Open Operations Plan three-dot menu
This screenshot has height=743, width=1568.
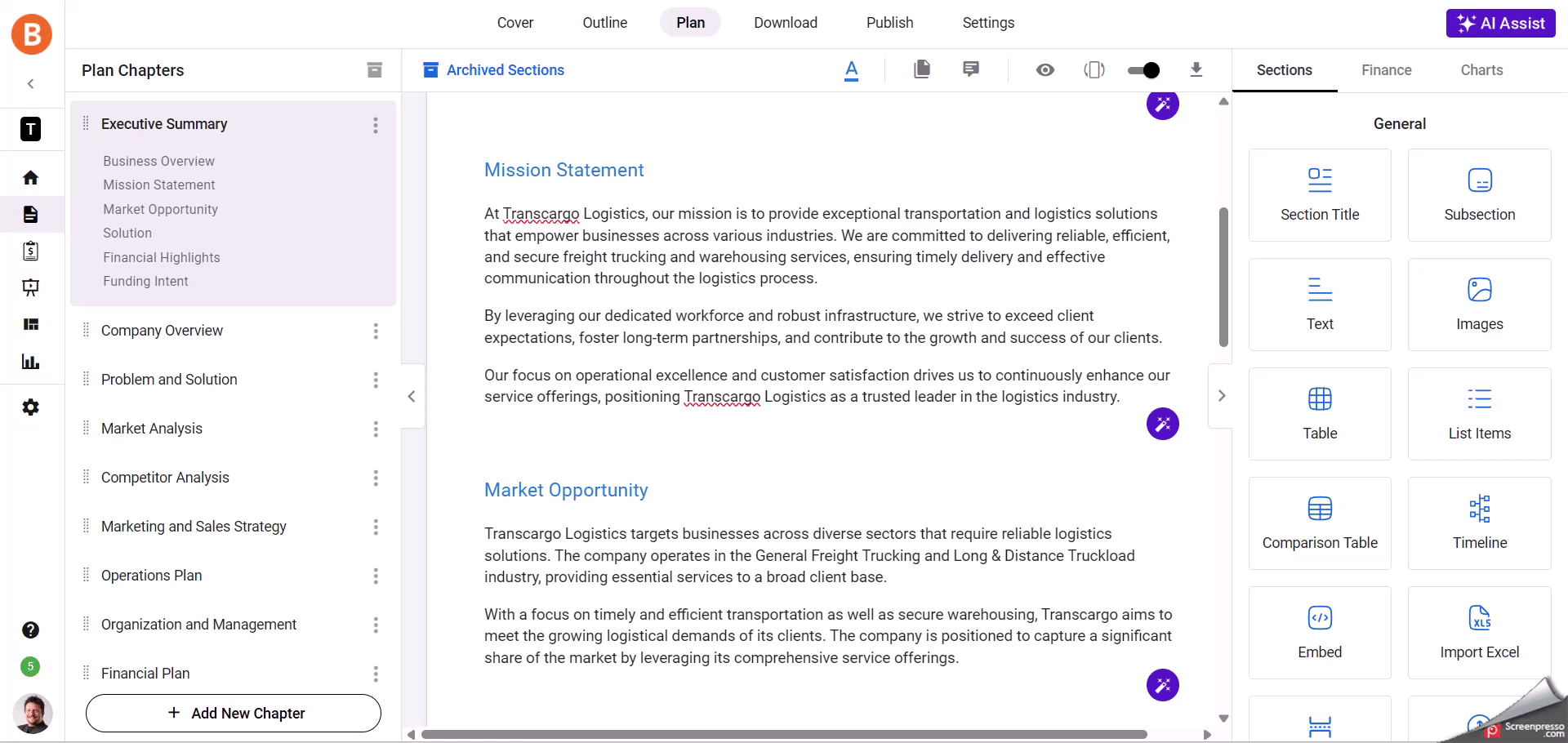[376, 576]
